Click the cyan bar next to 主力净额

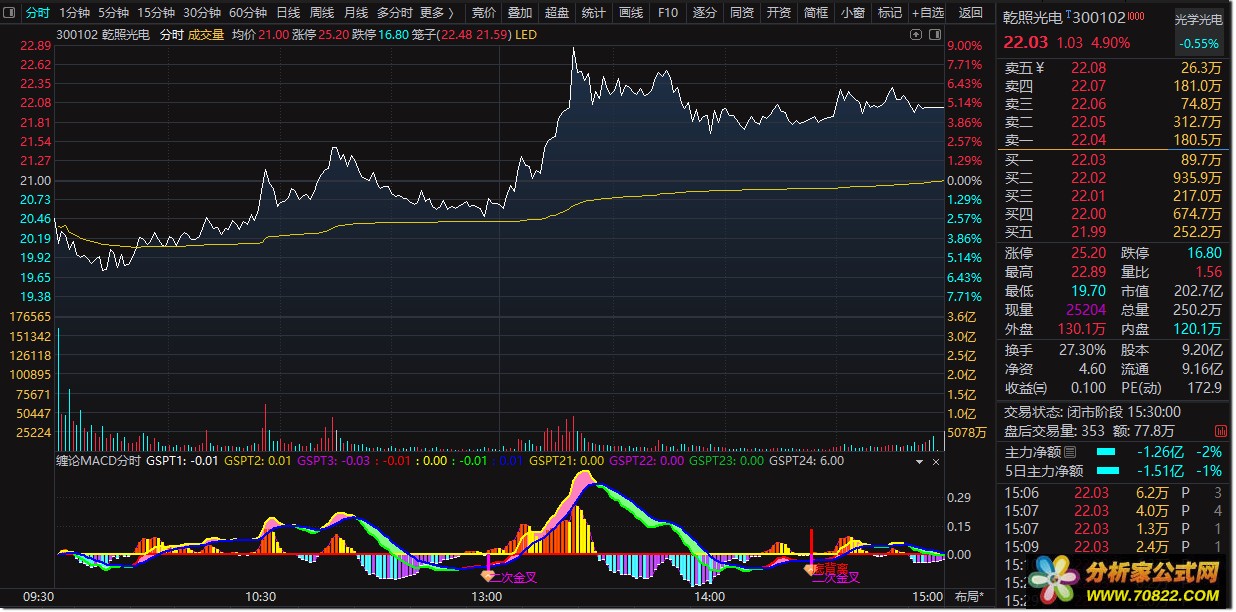(1108, 453)
